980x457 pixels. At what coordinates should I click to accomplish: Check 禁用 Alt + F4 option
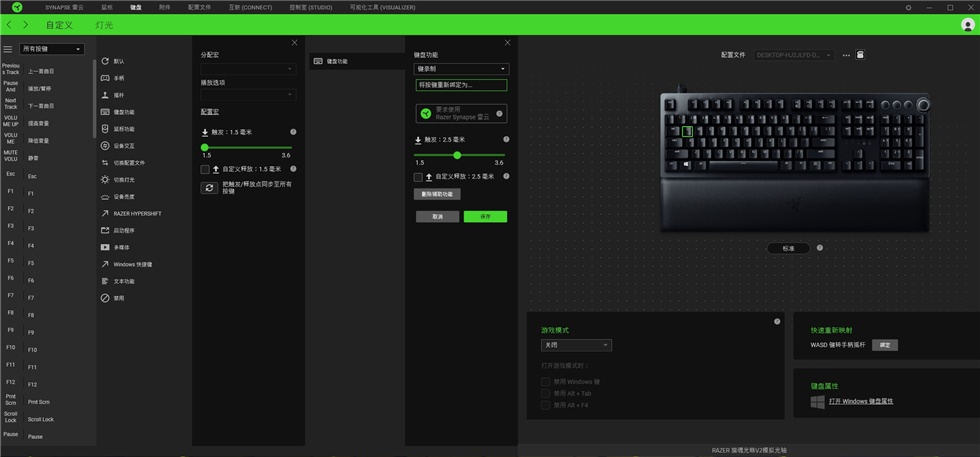[546, 405]
